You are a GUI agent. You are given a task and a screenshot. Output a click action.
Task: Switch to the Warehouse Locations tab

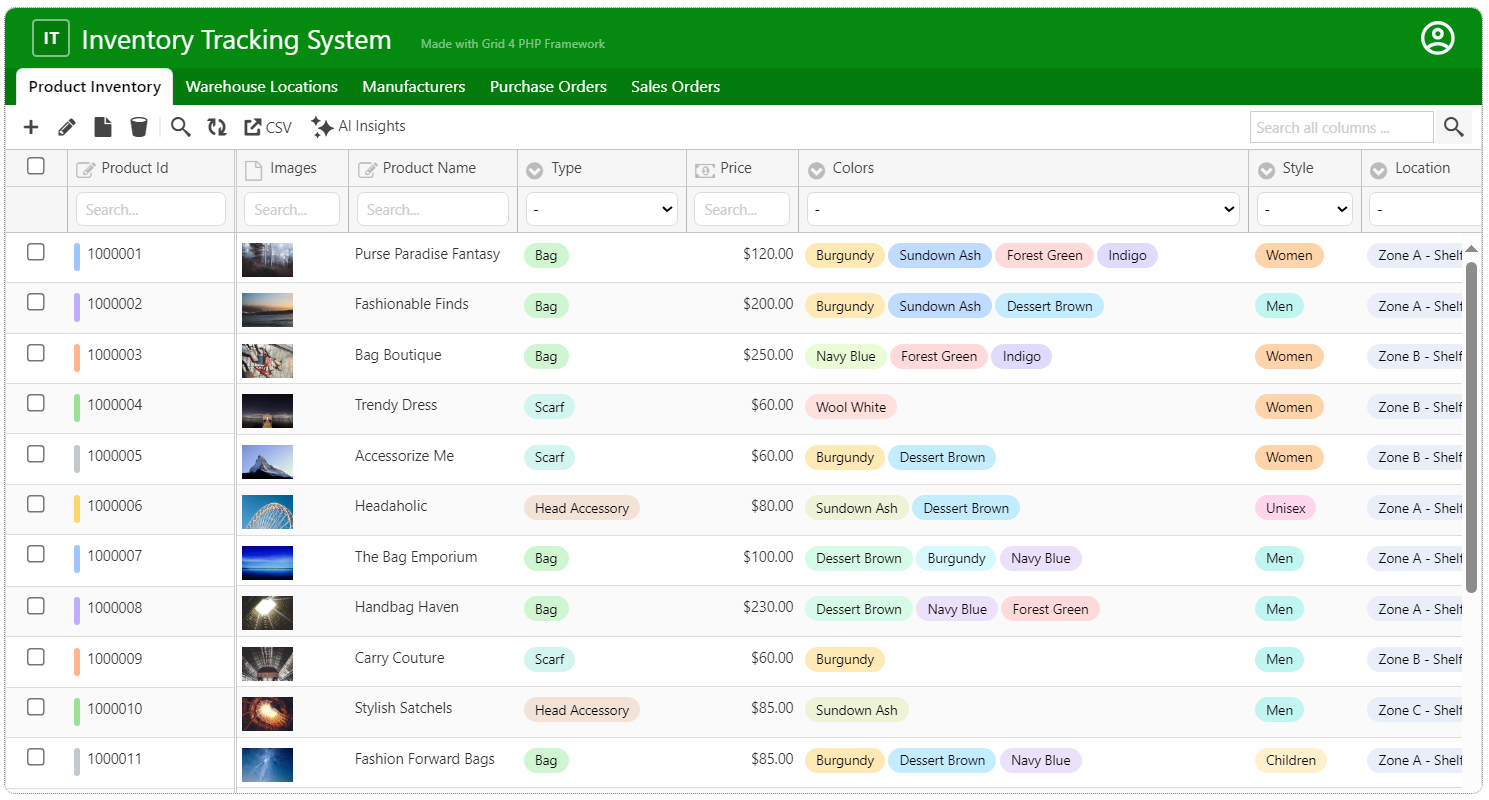tap(261, 87)
